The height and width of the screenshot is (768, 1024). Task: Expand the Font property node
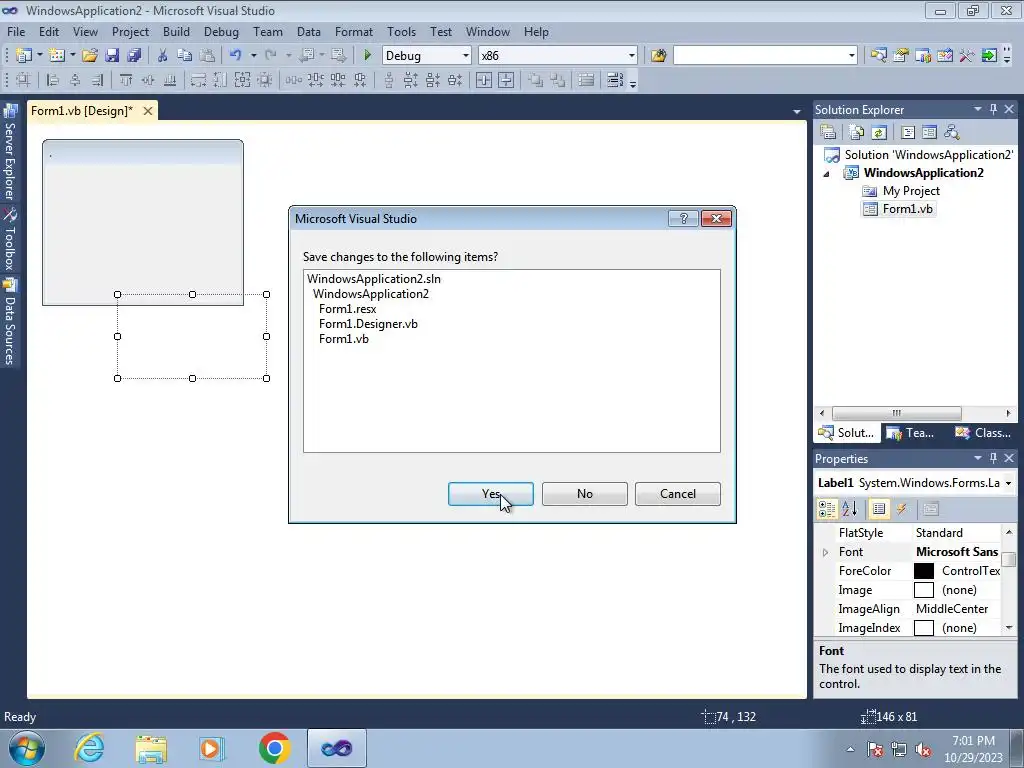tap(825, 552)
